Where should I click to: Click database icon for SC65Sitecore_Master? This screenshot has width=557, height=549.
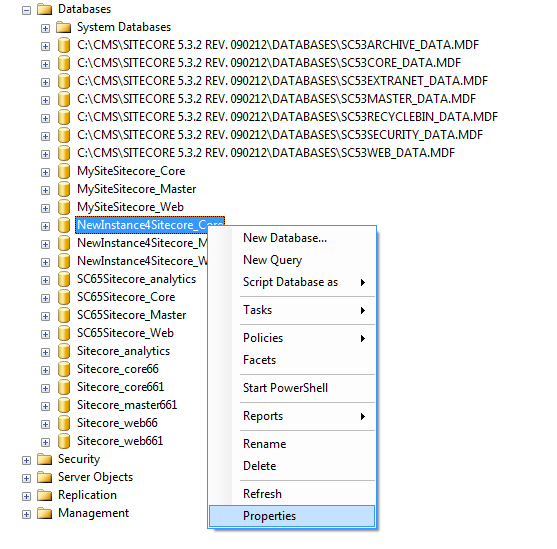(x=64, y=315)
